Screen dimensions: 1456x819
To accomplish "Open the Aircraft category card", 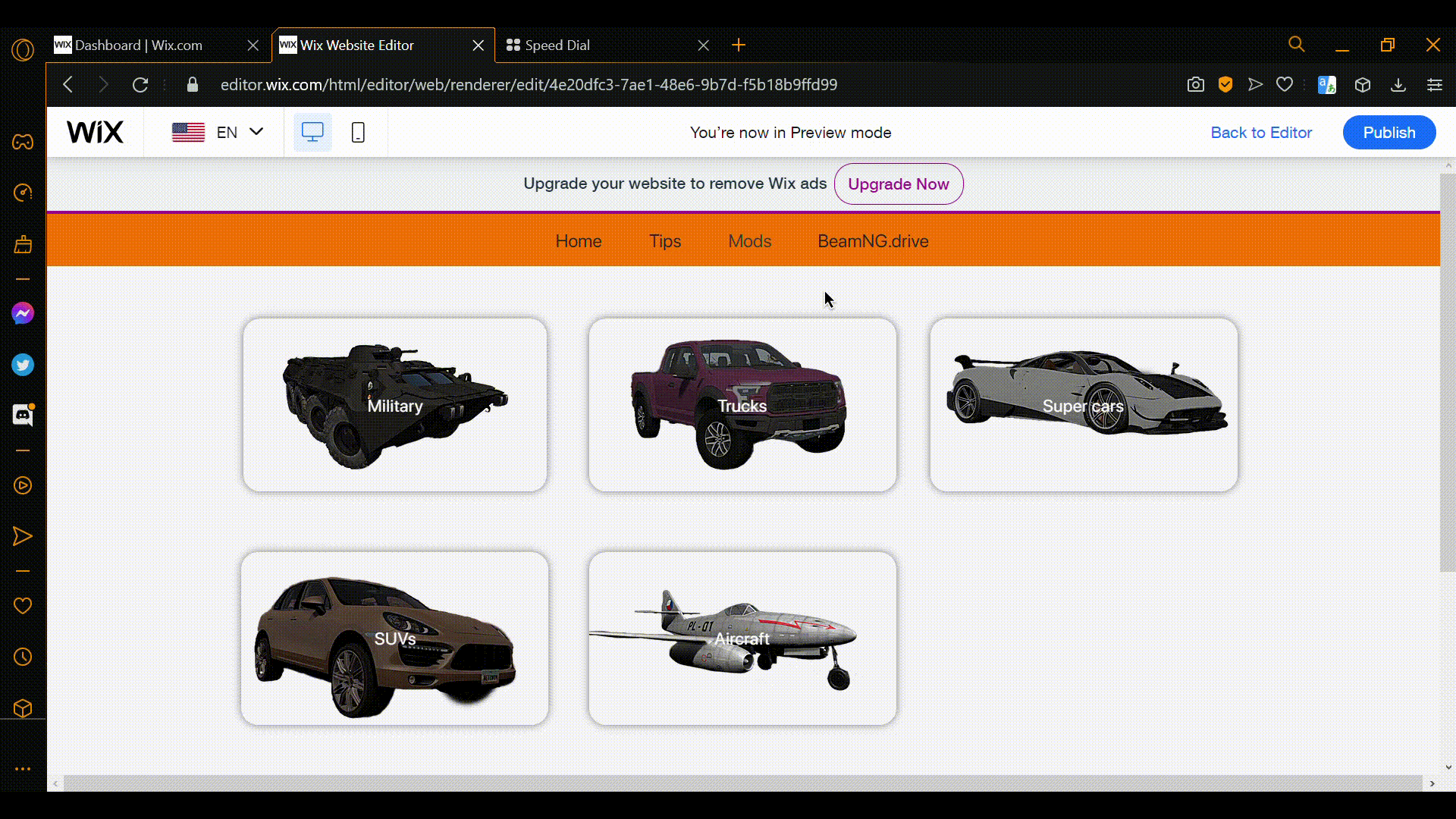I will pyautogui.click(x=742, y=639).
